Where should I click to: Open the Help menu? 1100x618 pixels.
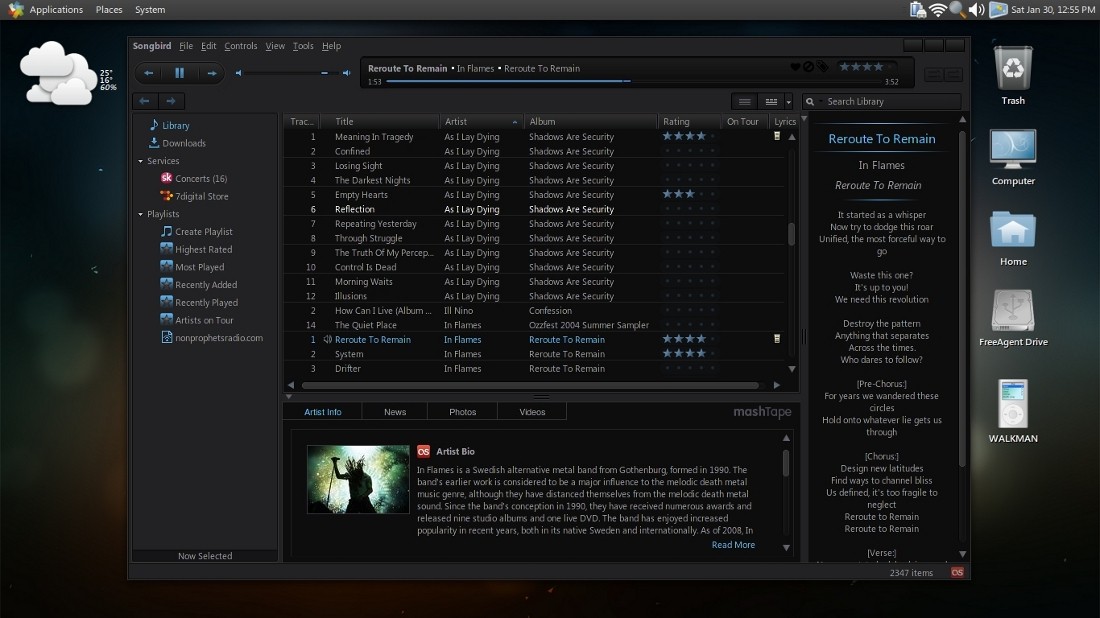tap(331, 46)
